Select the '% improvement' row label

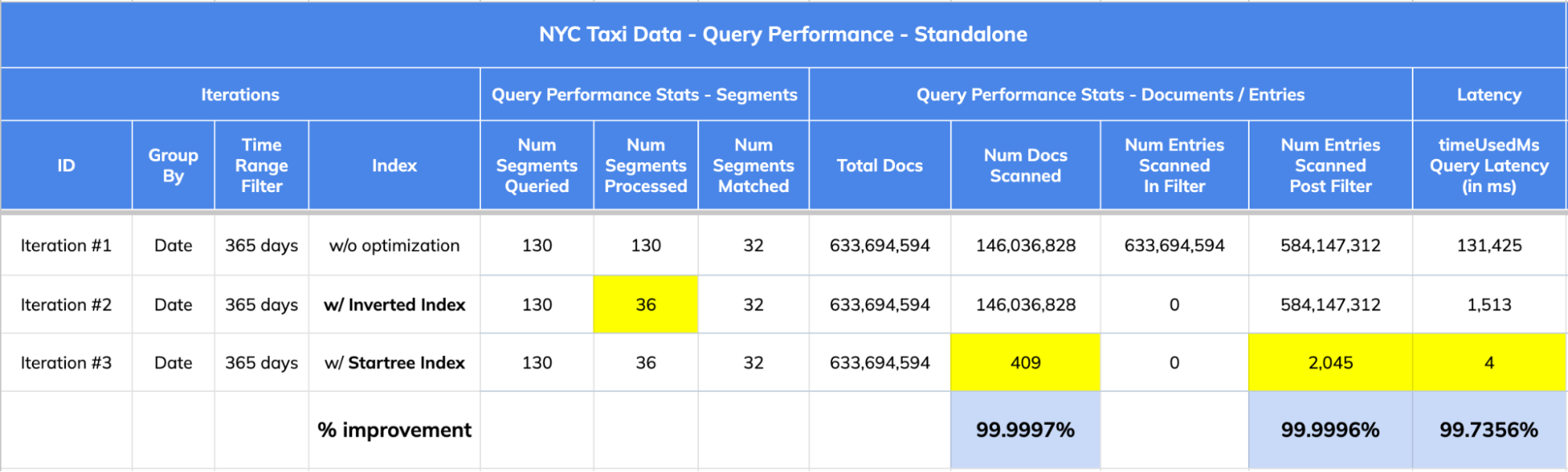point(395,430)
